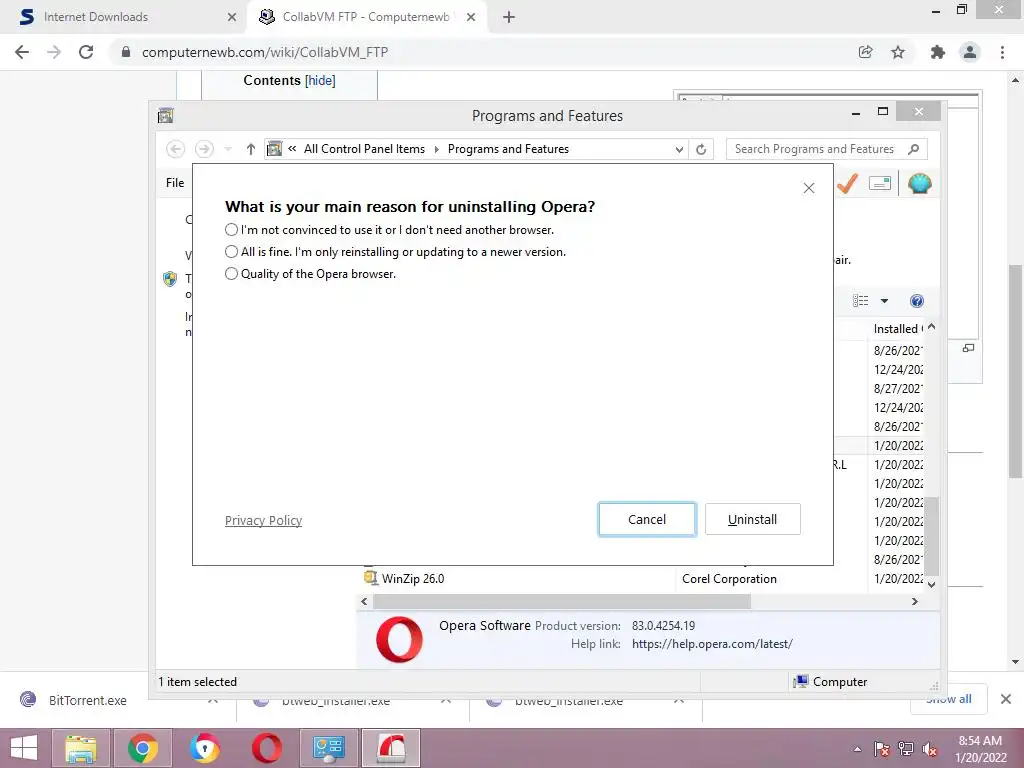Image resolution: width=1024 pixels, height=768 pixels.
Task: Click the up-one-level arrow in explorer
Action: [x=250, y=149]
